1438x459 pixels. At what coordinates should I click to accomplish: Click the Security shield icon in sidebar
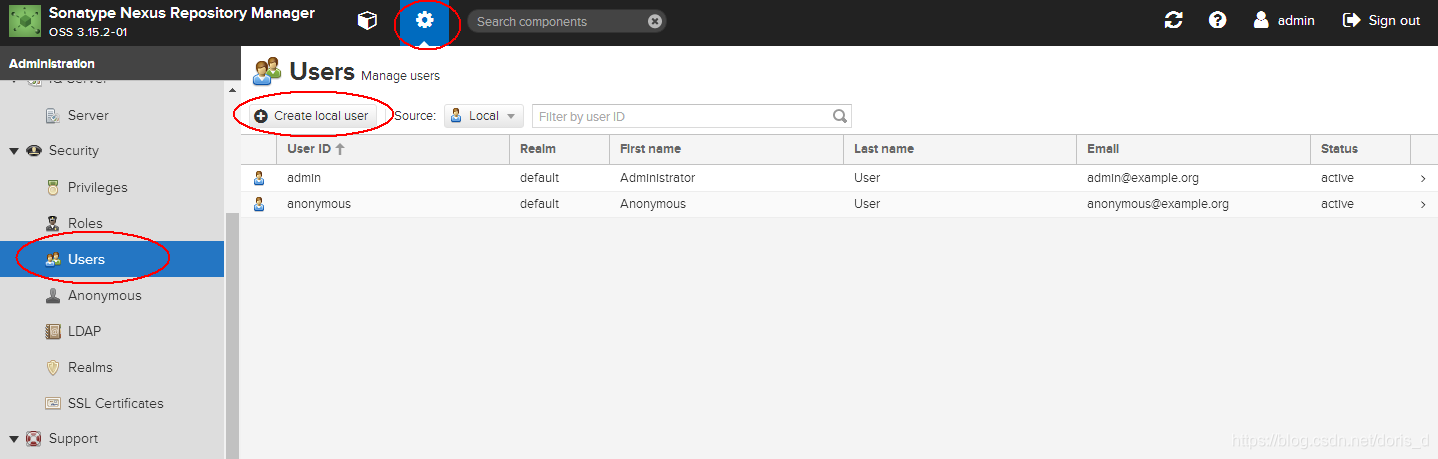[33, 151]
